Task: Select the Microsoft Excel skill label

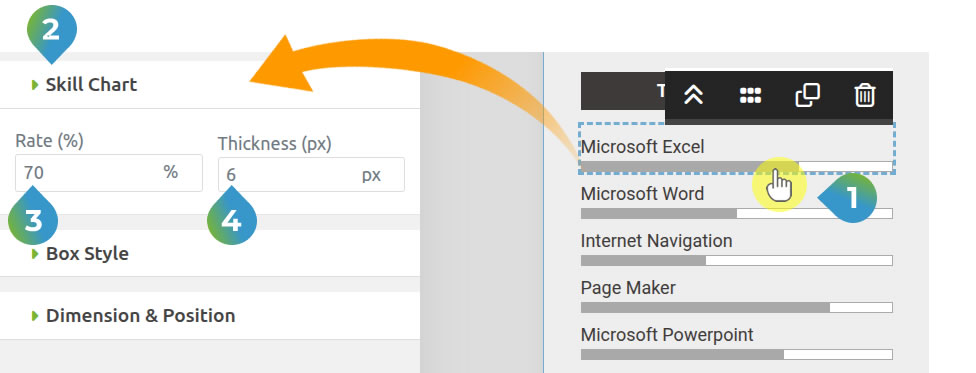Action: 642,147
